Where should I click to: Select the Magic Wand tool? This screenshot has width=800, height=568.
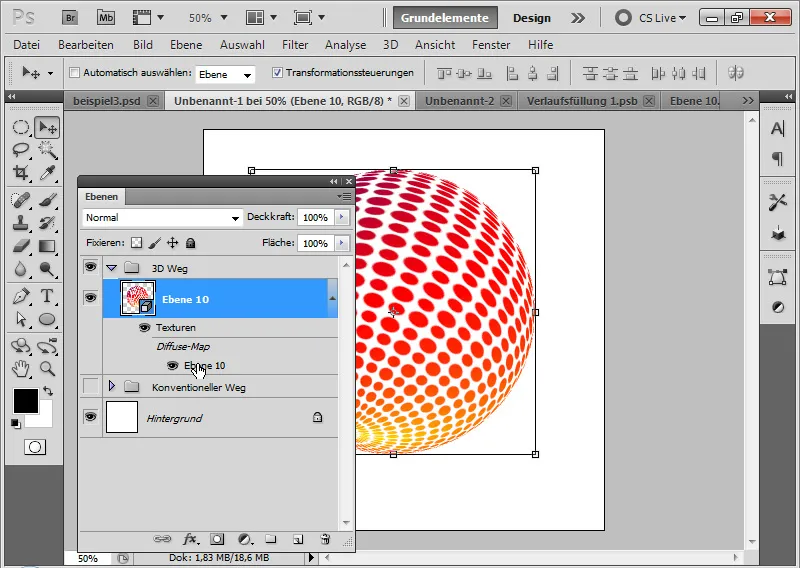[47, 150]
